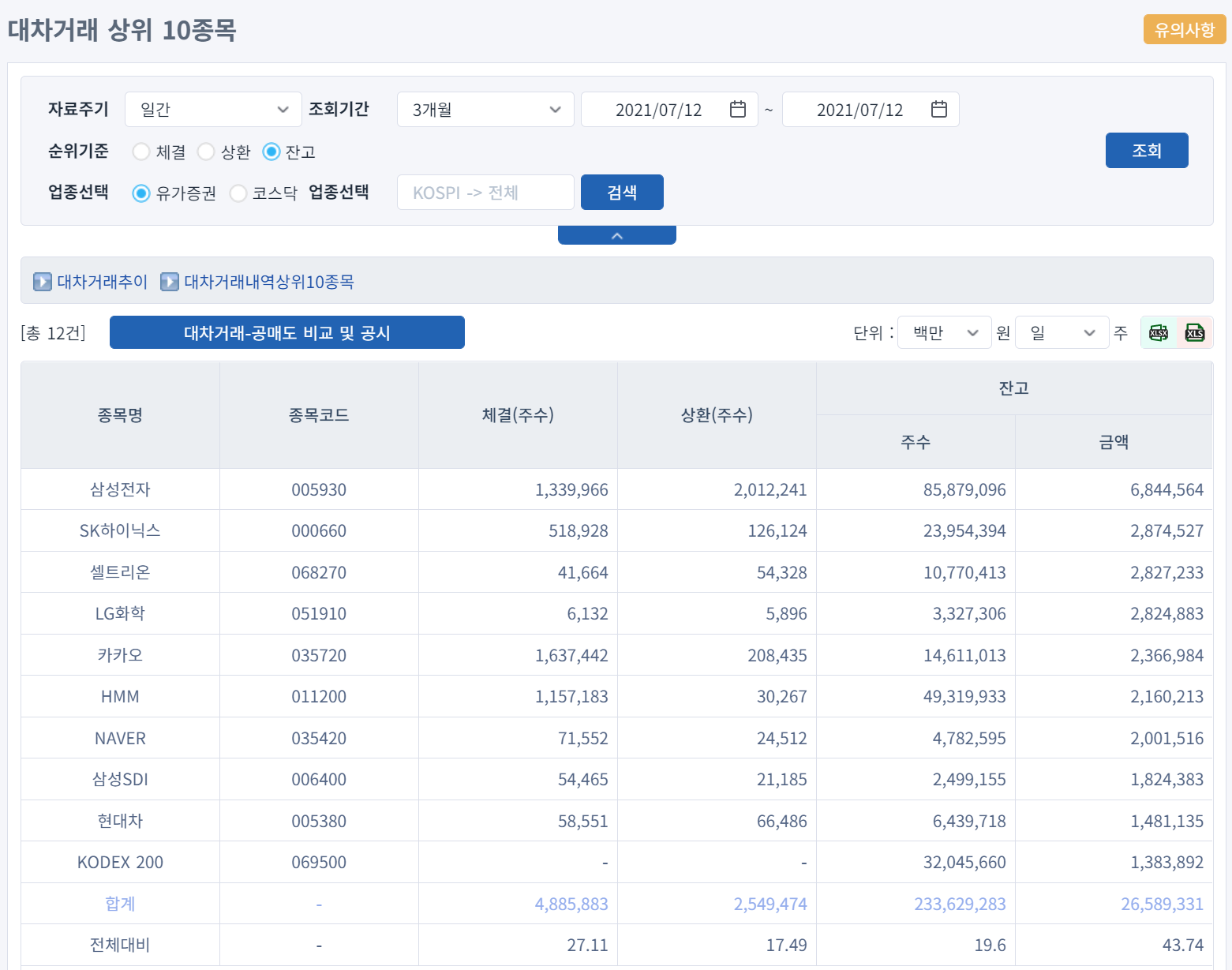Open the 백만 unit dropdown
This screenshot has height=970, width=1232.
coord(944,333)
